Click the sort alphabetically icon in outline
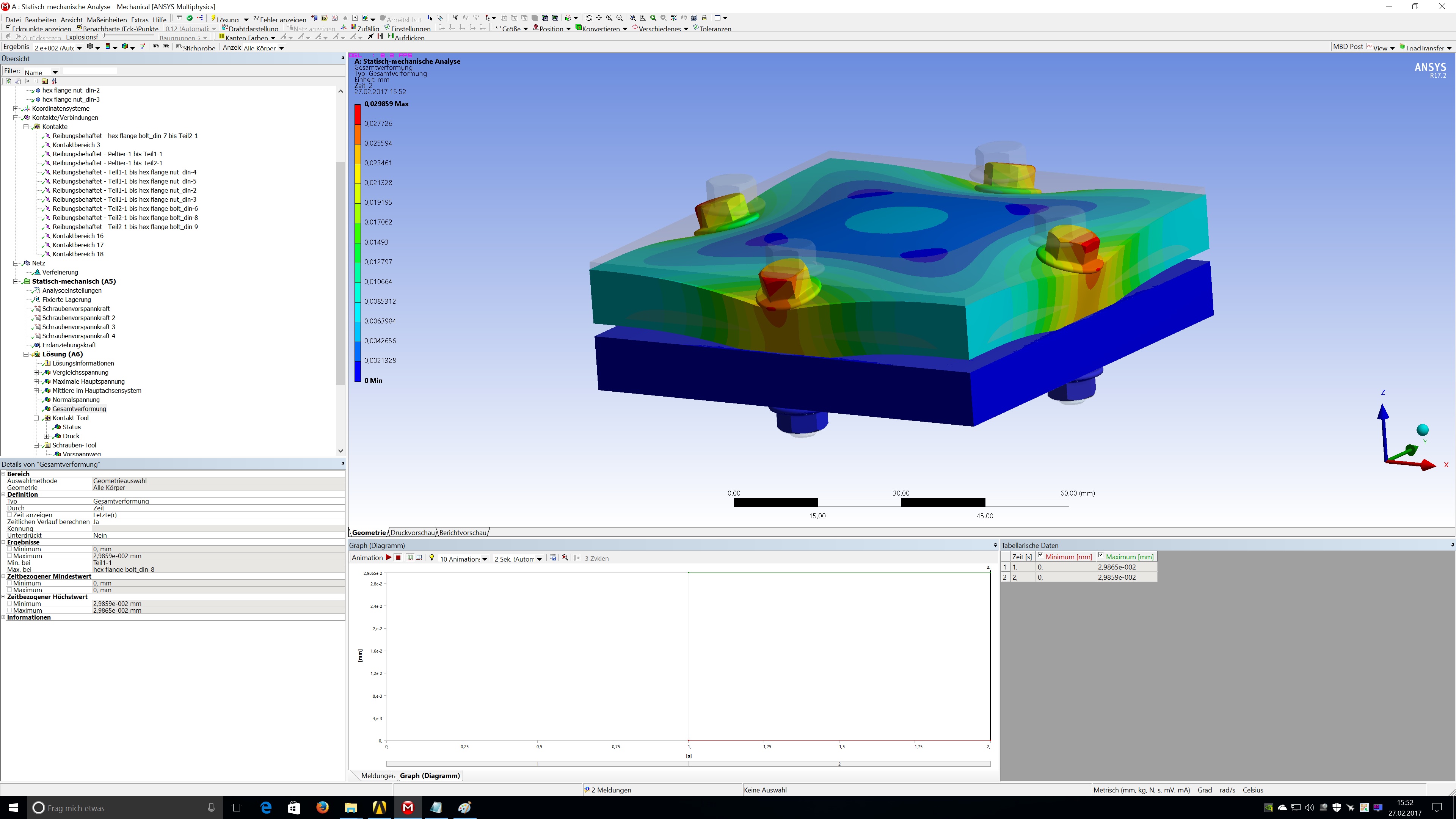The height and width of the screenshot is (819, 1456). coord(54,82)
